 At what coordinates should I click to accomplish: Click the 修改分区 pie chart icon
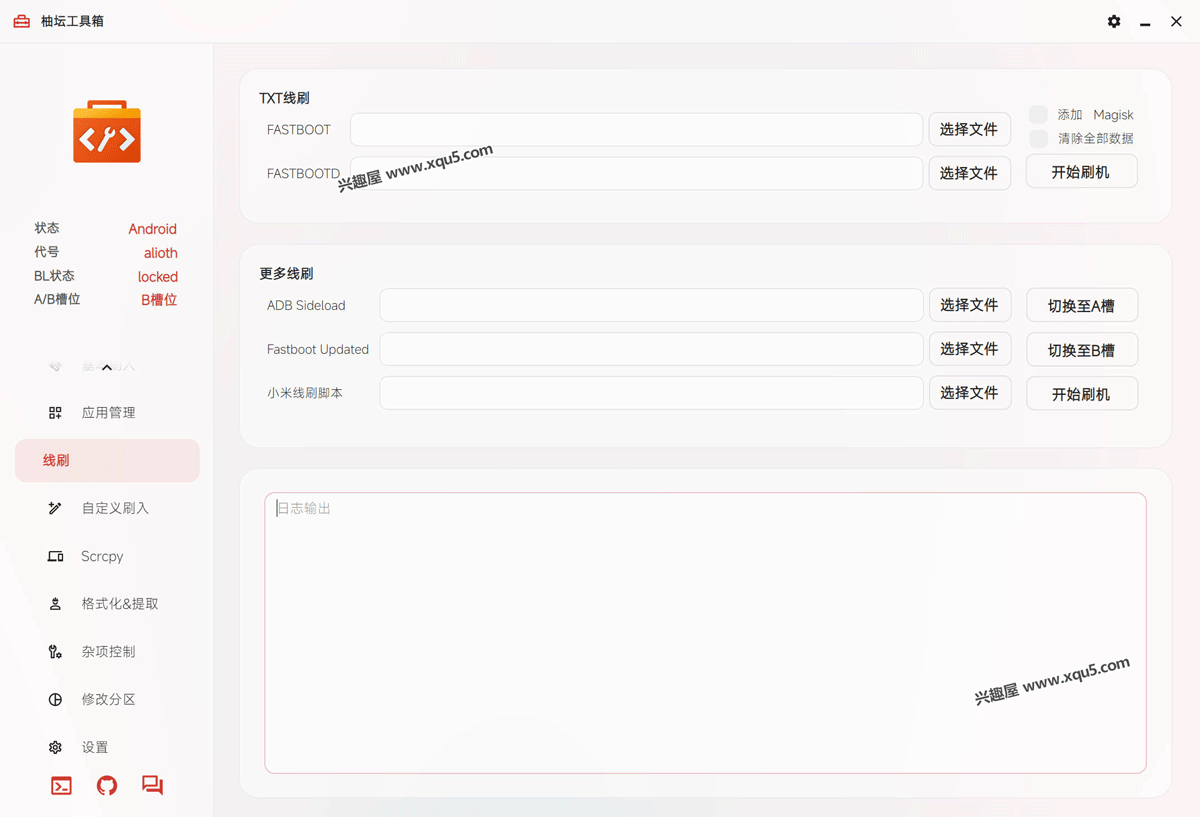[55, 700]
